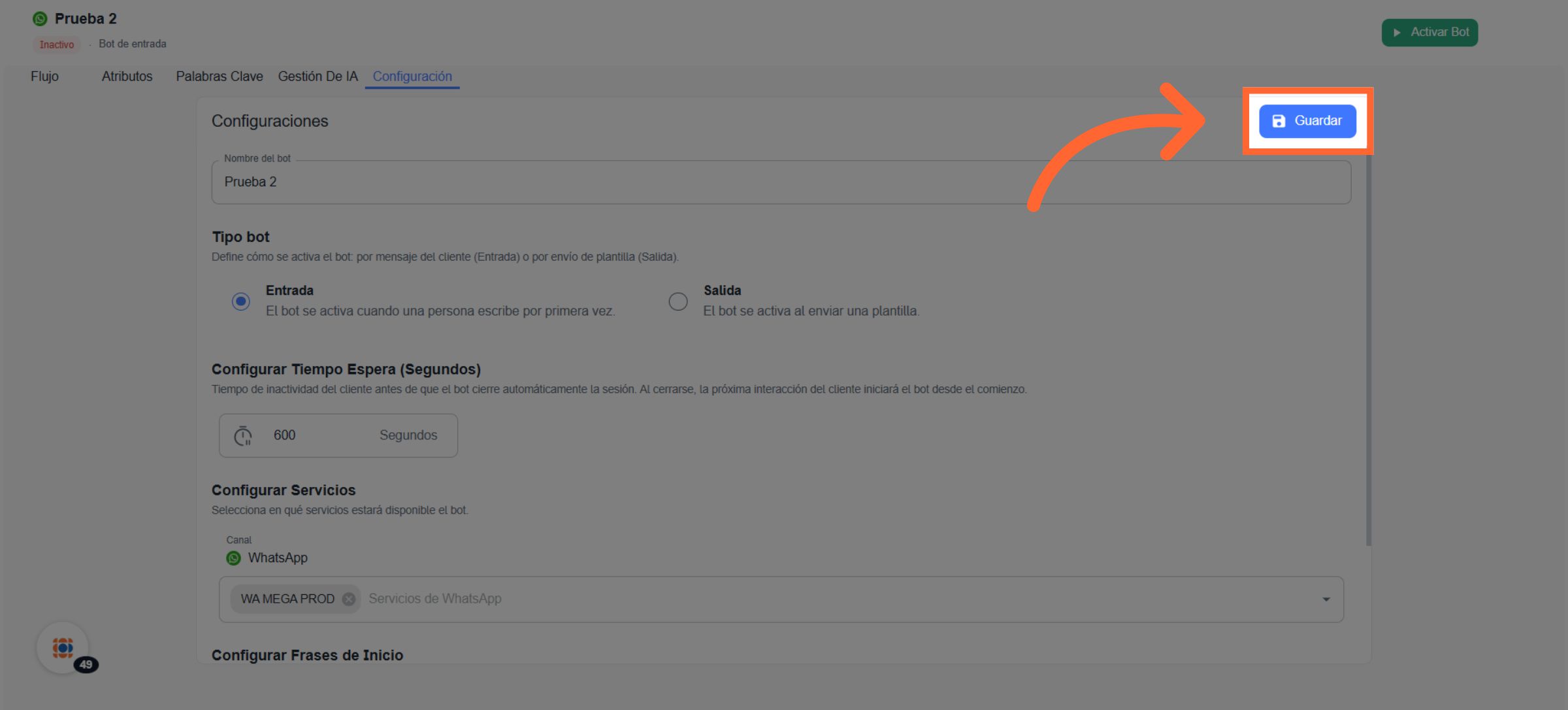Open the Gestión De IA tab
1568x710 pixels.
(x=318, y=76)
